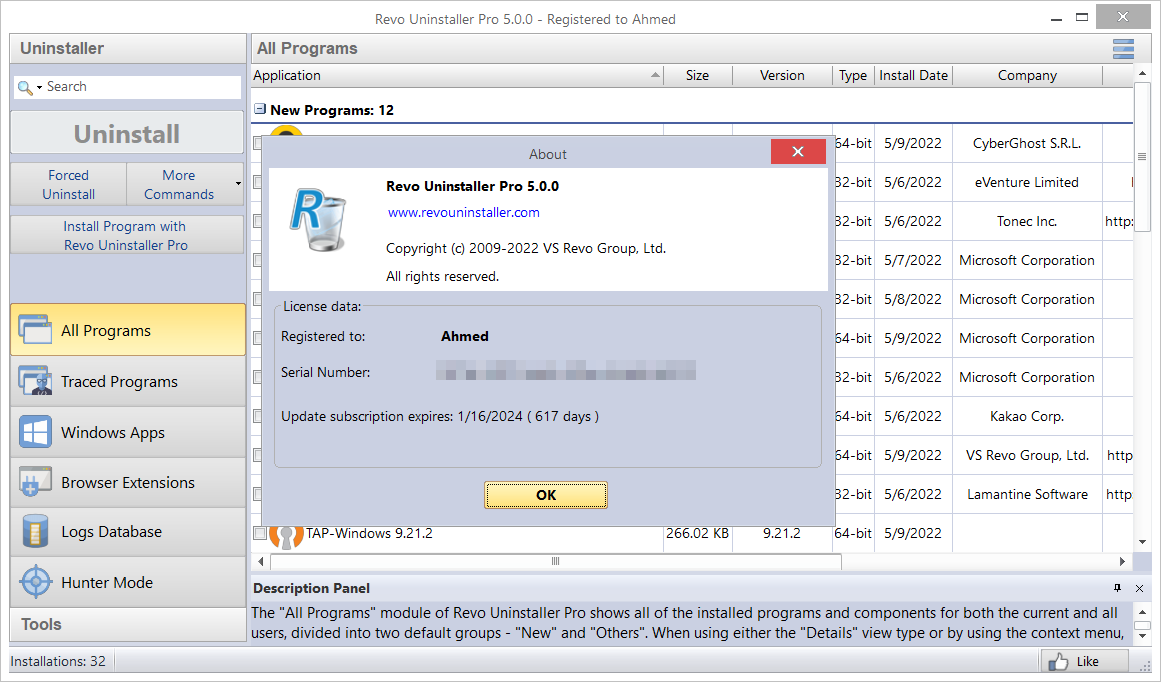Click the search magnifier icon
The image size is (1161, 682).
pos(25,87)
